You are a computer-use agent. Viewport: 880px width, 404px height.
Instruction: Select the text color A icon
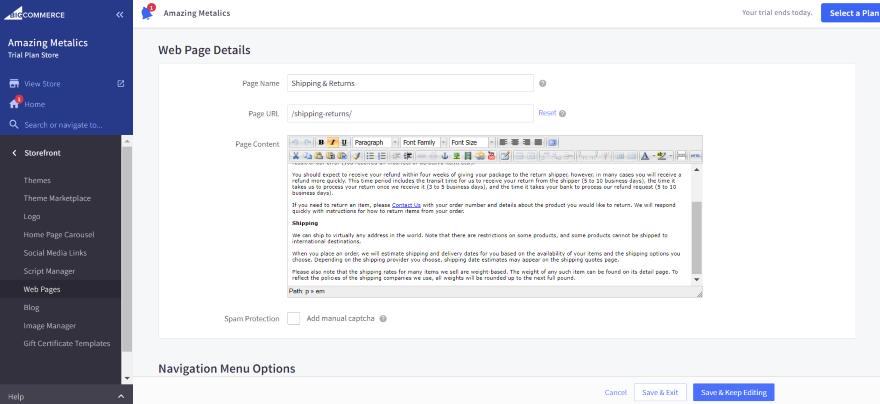point(644,156)
